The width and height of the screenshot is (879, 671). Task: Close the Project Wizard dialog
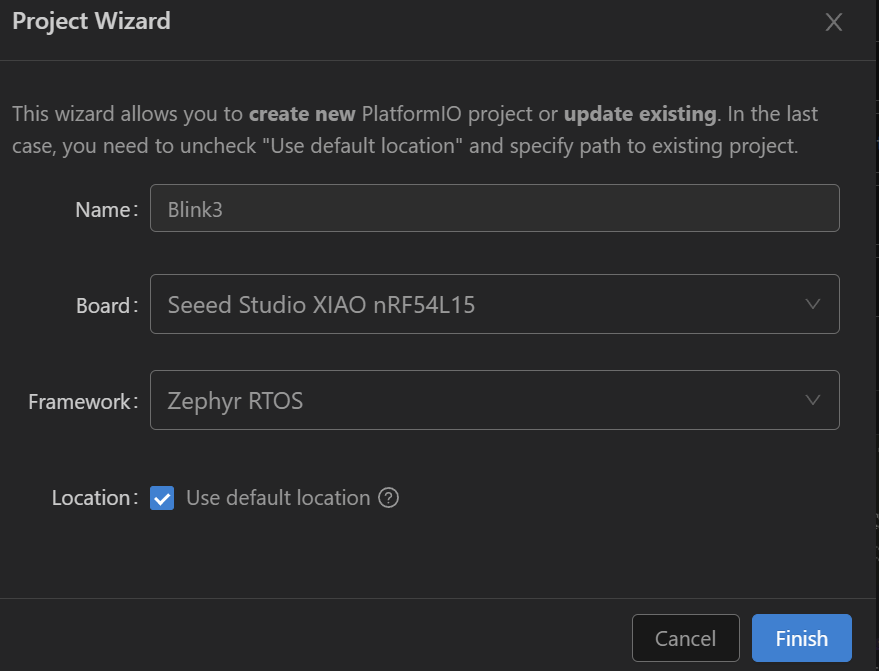(834, 22)
